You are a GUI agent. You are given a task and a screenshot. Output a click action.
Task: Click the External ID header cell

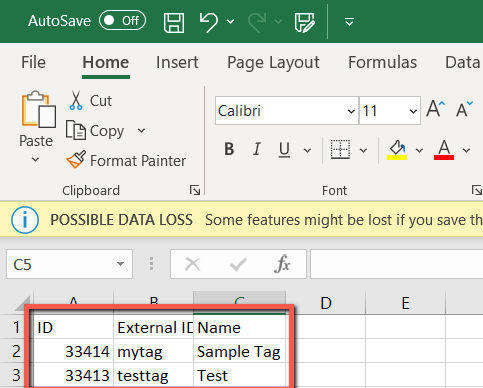pos(153,327)
